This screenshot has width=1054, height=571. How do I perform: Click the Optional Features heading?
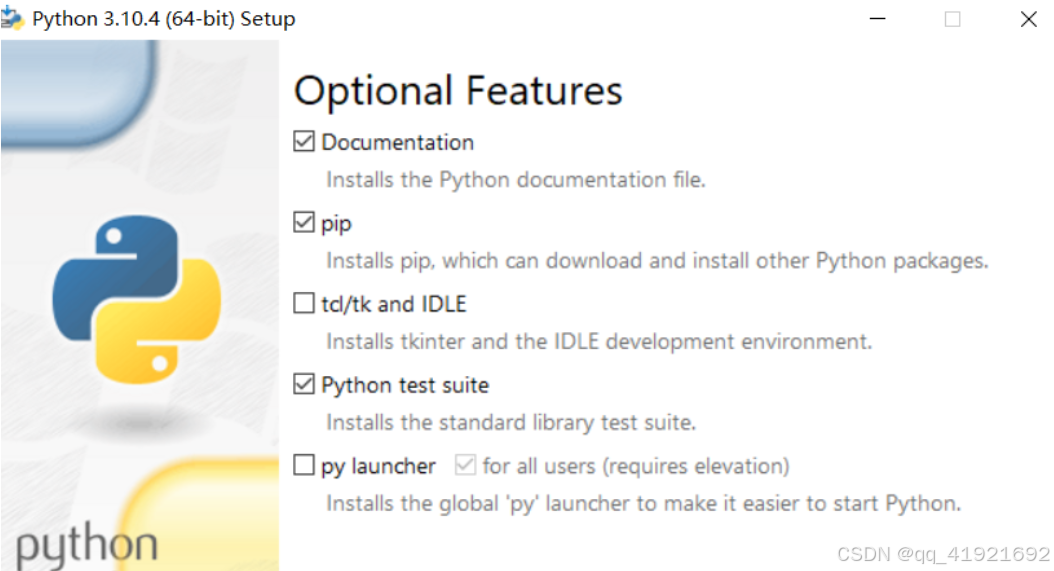(x=458, y=91)
